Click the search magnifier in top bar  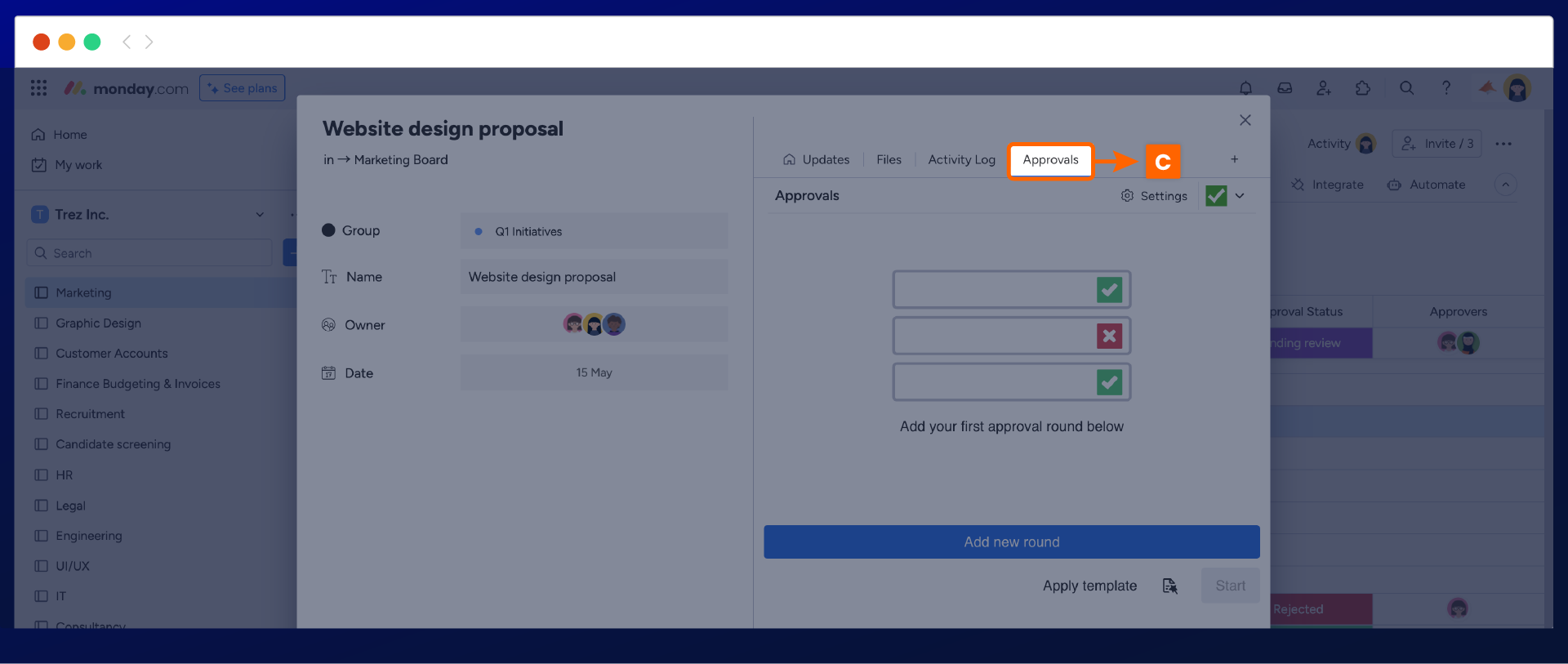click(1406, 88)
